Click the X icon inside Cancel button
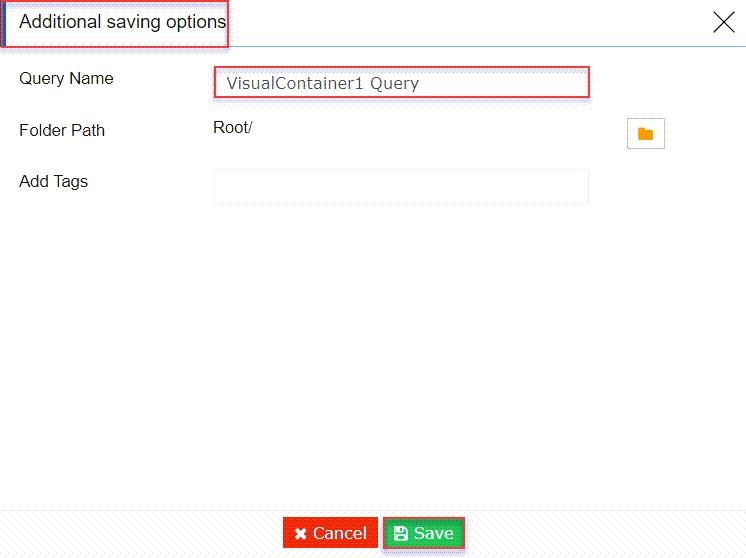 (x=300, y=534)
